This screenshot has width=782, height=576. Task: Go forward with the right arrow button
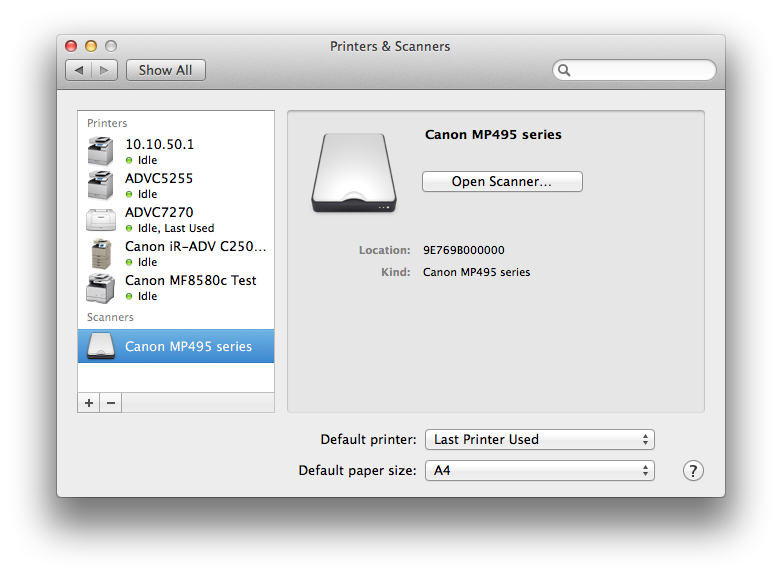[x=104, y=70]
